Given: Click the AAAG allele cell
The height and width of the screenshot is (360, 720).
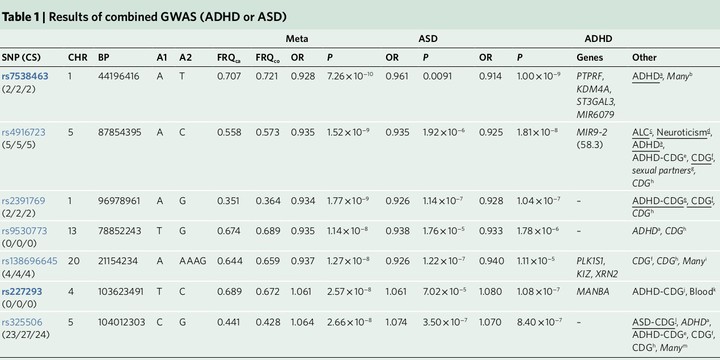Looking at the screenshot, I should point(193,261).
